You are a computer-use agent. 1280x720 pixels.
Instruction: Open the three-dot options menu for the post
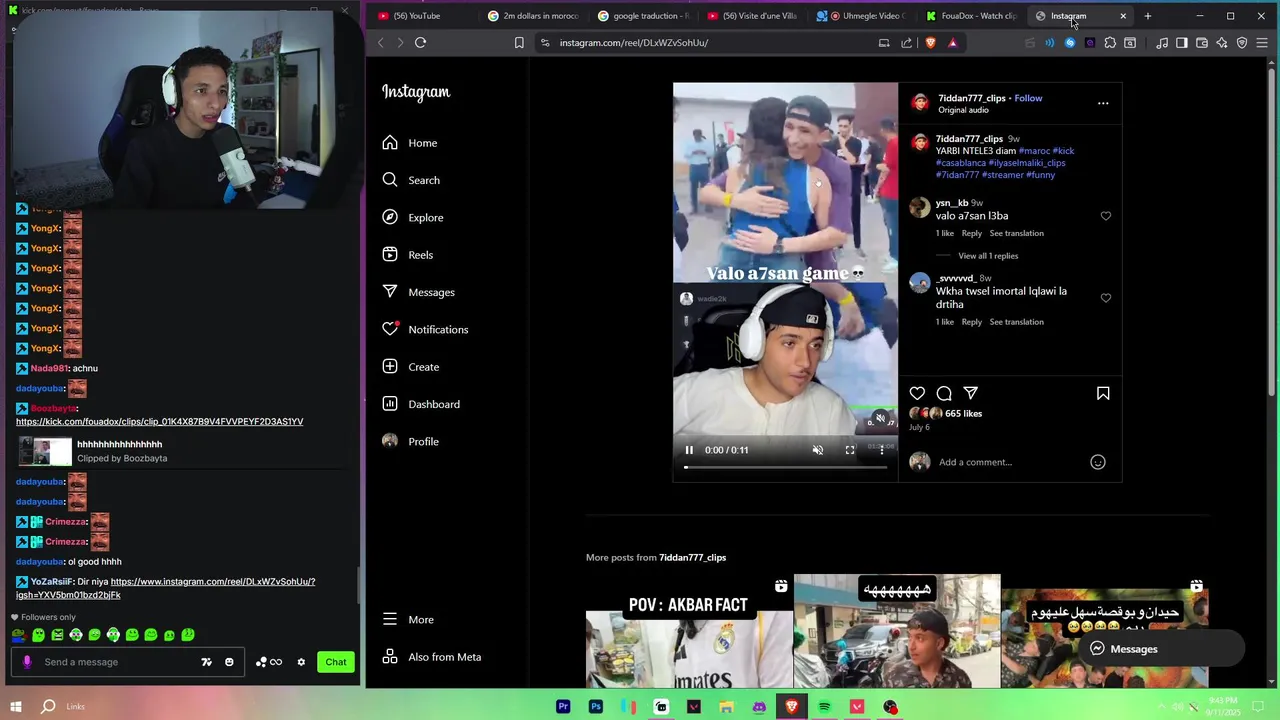[x=1103, y=103]
